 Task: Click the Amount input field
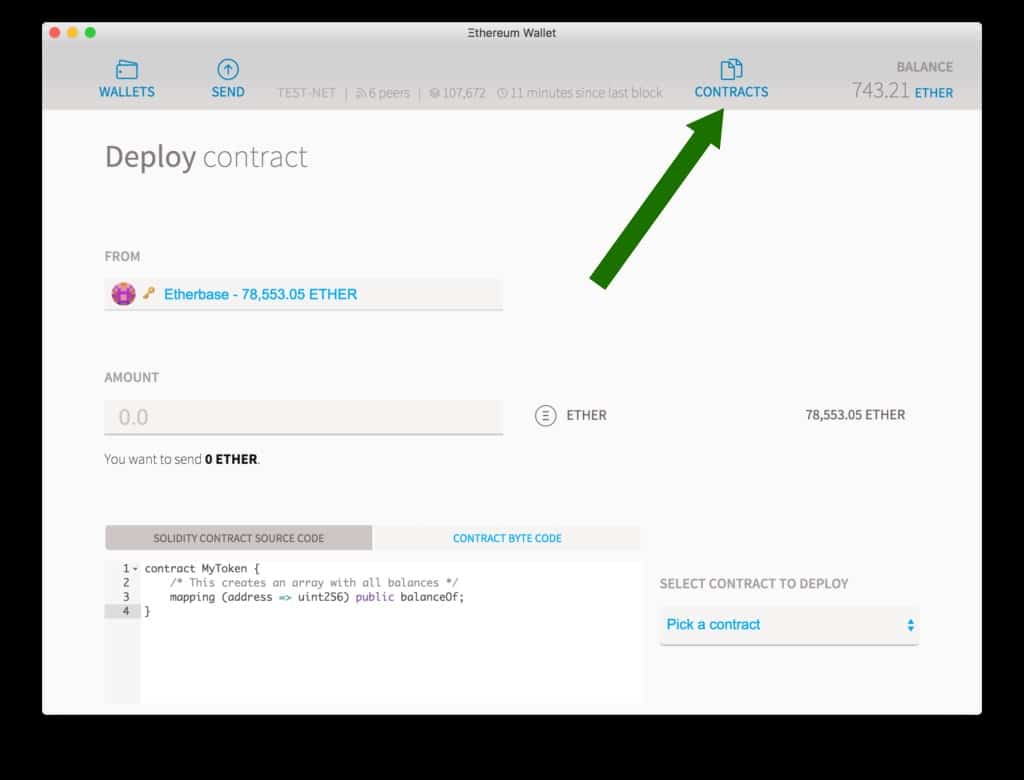[304, 417]
